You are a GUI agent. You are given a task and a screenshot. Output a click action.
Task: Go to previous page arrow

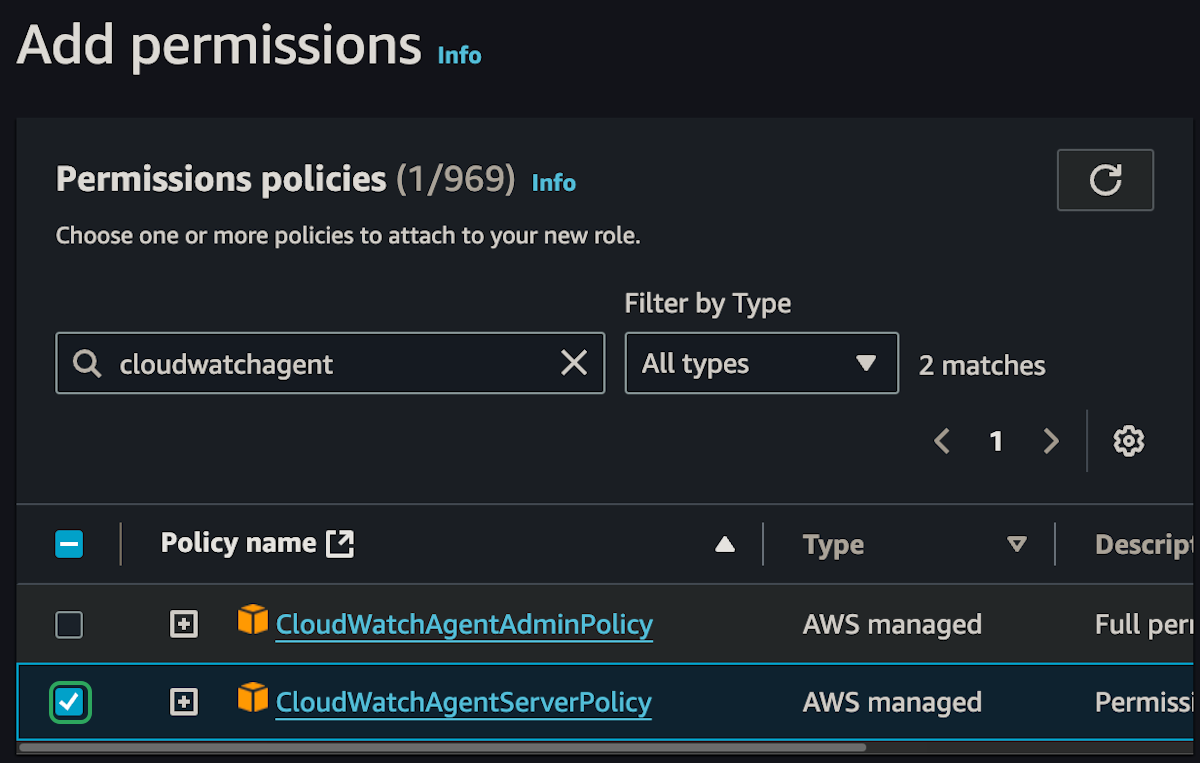(x=941, y=441)
